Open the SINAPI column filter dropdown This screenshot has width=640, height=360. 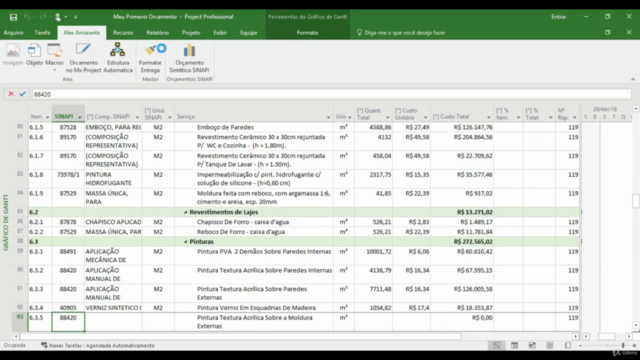point(80,118)
